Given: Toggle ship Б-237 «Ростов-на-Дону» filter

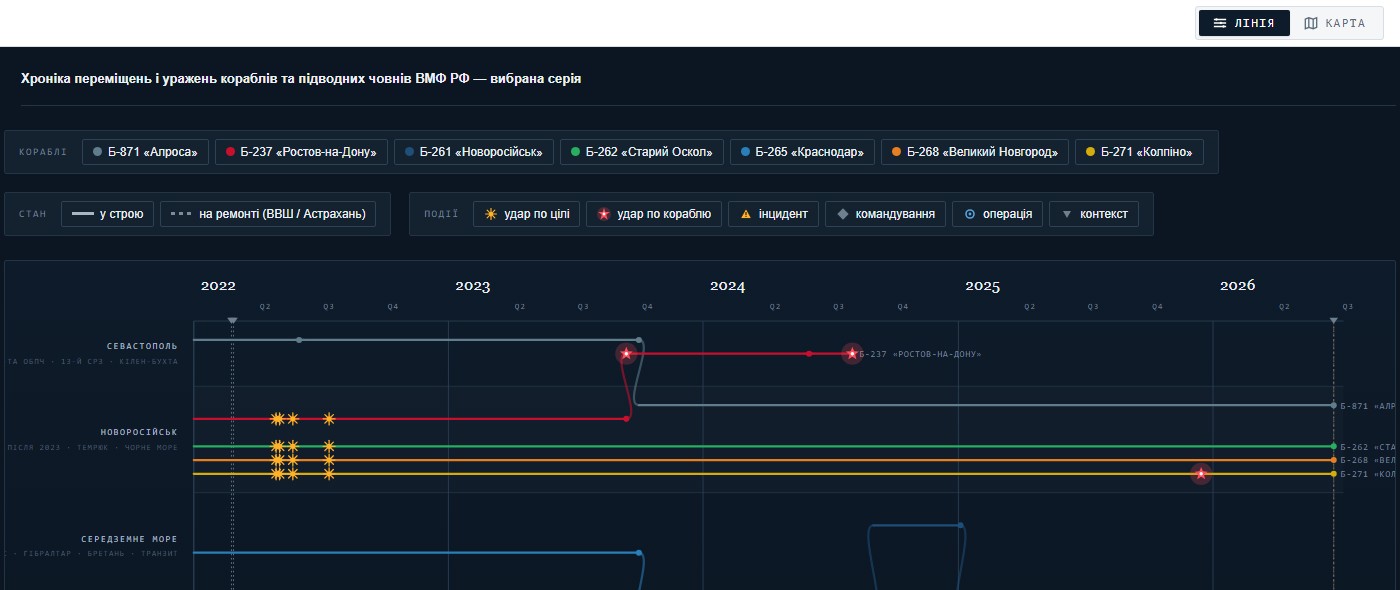Looking at the screenshot, I should pyautogui.click(x=301, y=152).
